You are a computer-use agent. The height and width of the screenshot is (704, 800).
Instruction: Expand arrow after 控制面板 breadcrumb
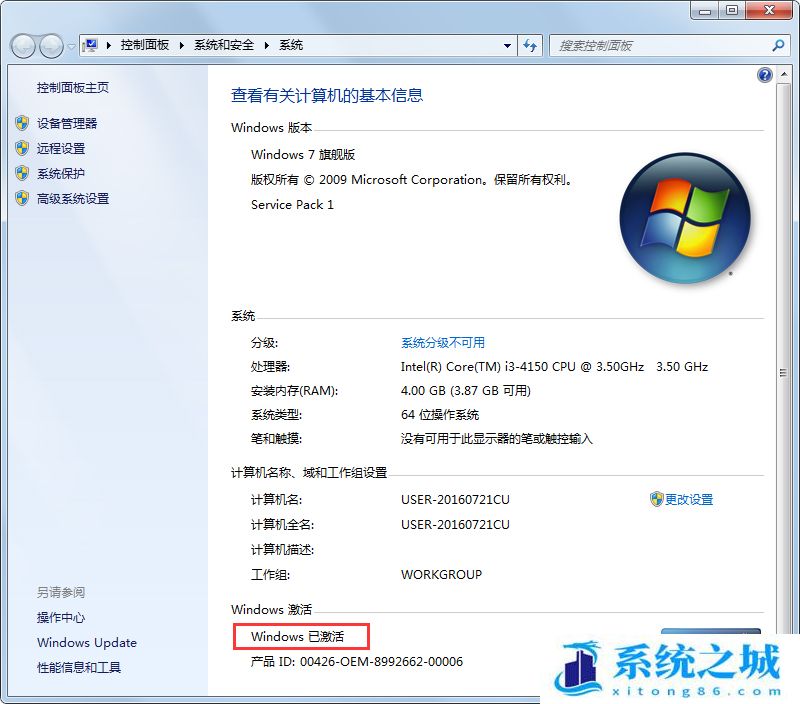pyautogui.click(x=182, y=45)
